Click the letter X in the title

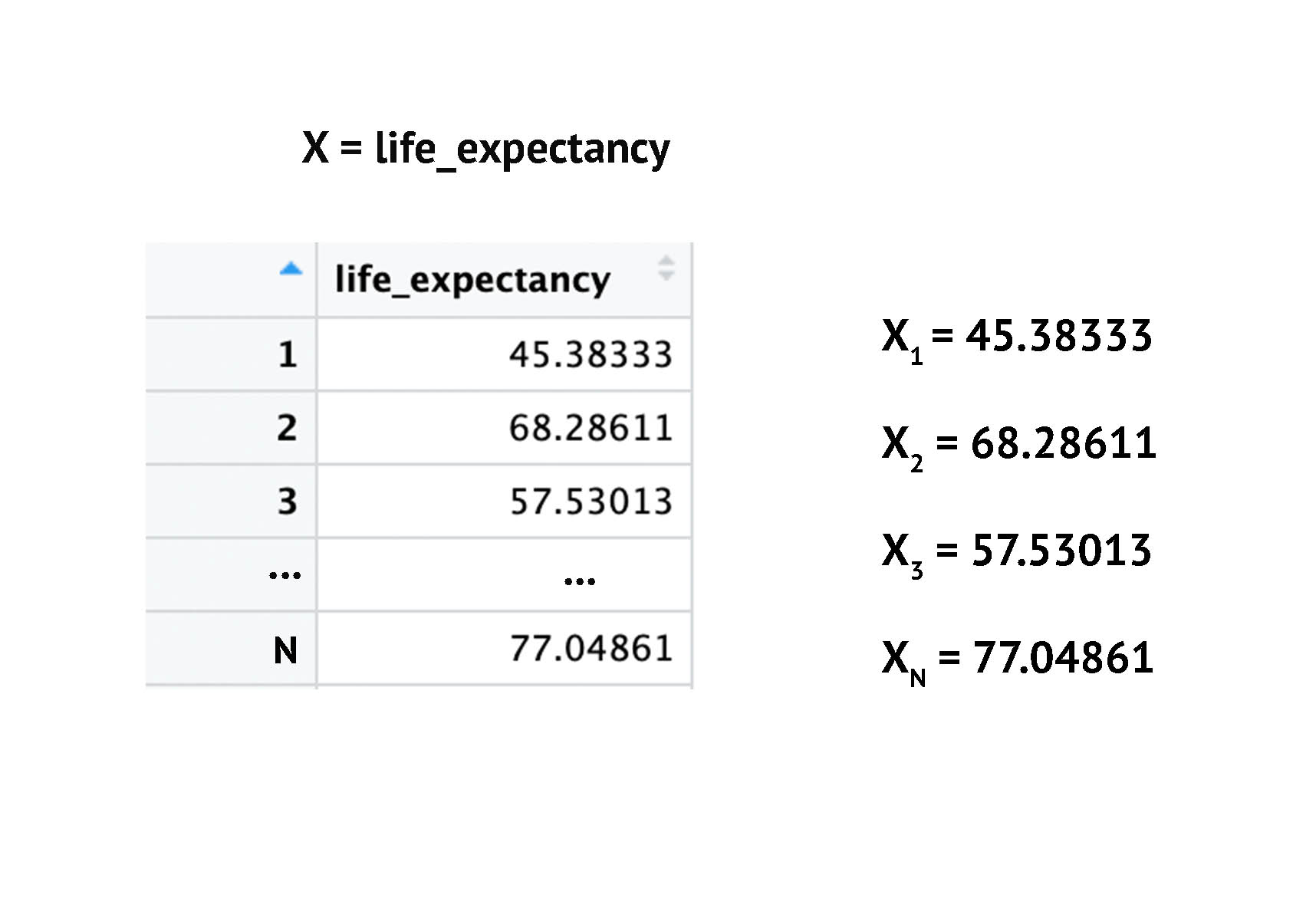pyautogui.click(x=315, y=147)
